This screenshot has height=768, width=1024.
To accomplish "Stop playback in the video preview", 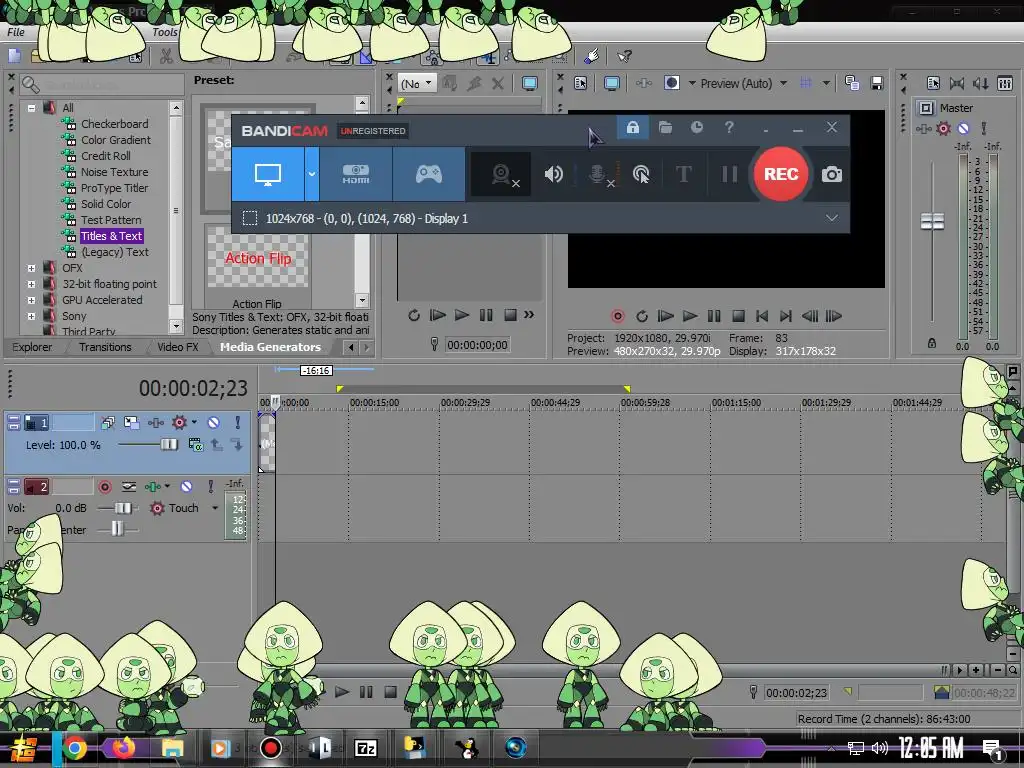I will [x=739, y=317].
